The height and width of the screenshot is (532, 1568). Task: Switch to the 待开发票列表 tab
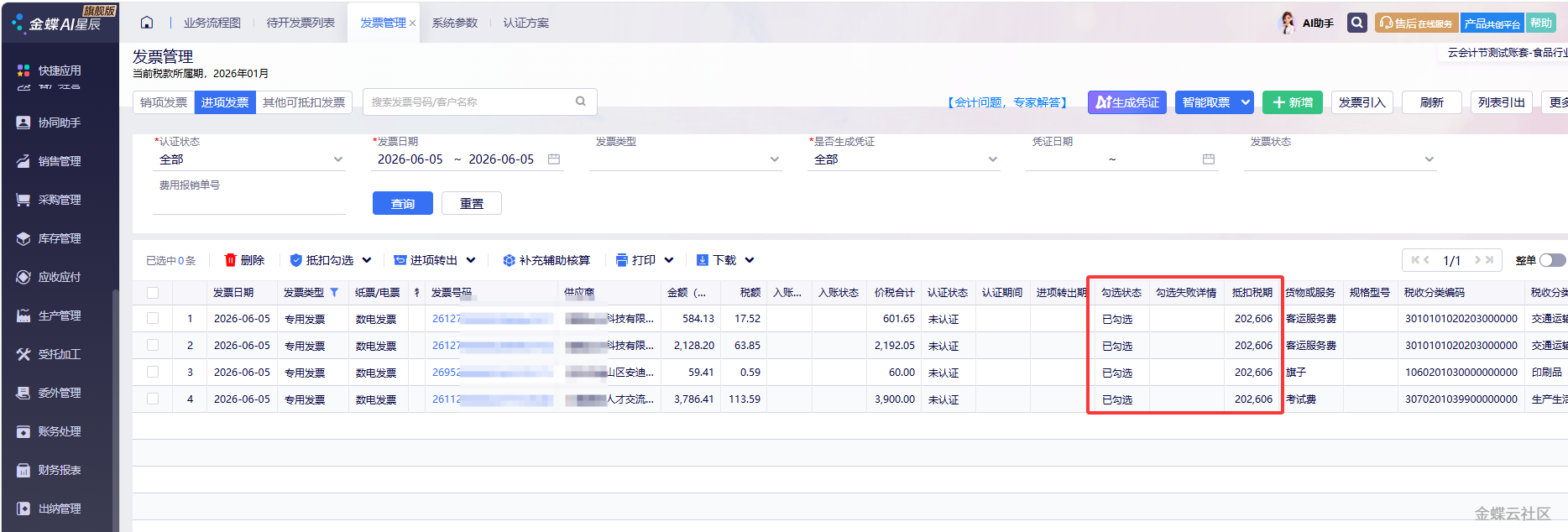pyautogui.click(x=301, y=23)
